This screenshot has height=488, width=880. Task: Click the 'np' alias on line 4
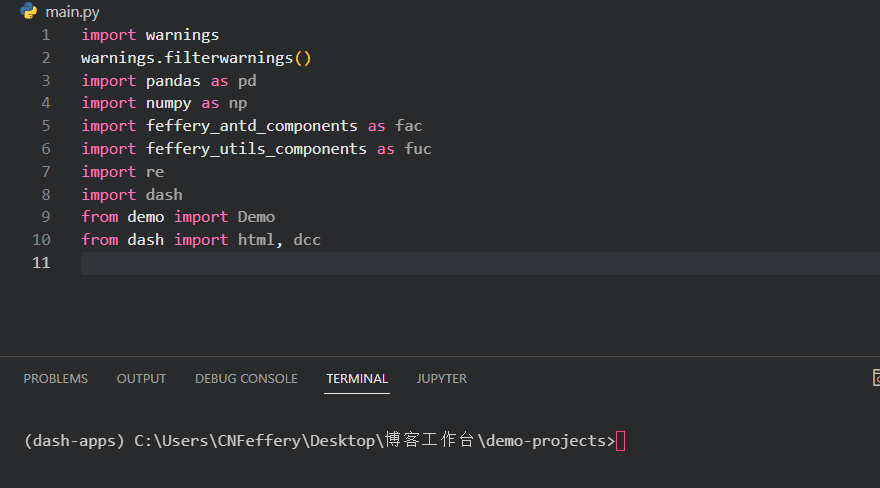238,104
